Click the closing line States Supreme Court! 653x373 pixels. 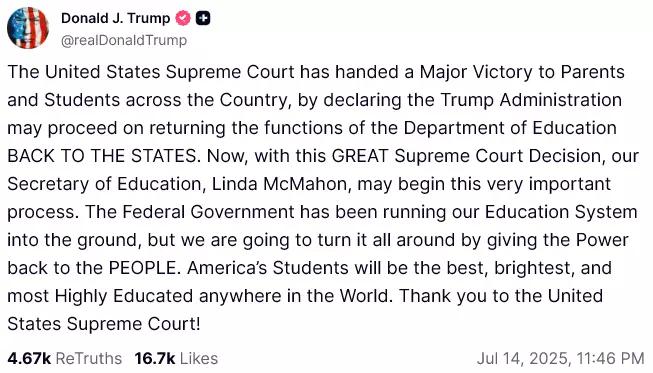click(x=104, y=324)
